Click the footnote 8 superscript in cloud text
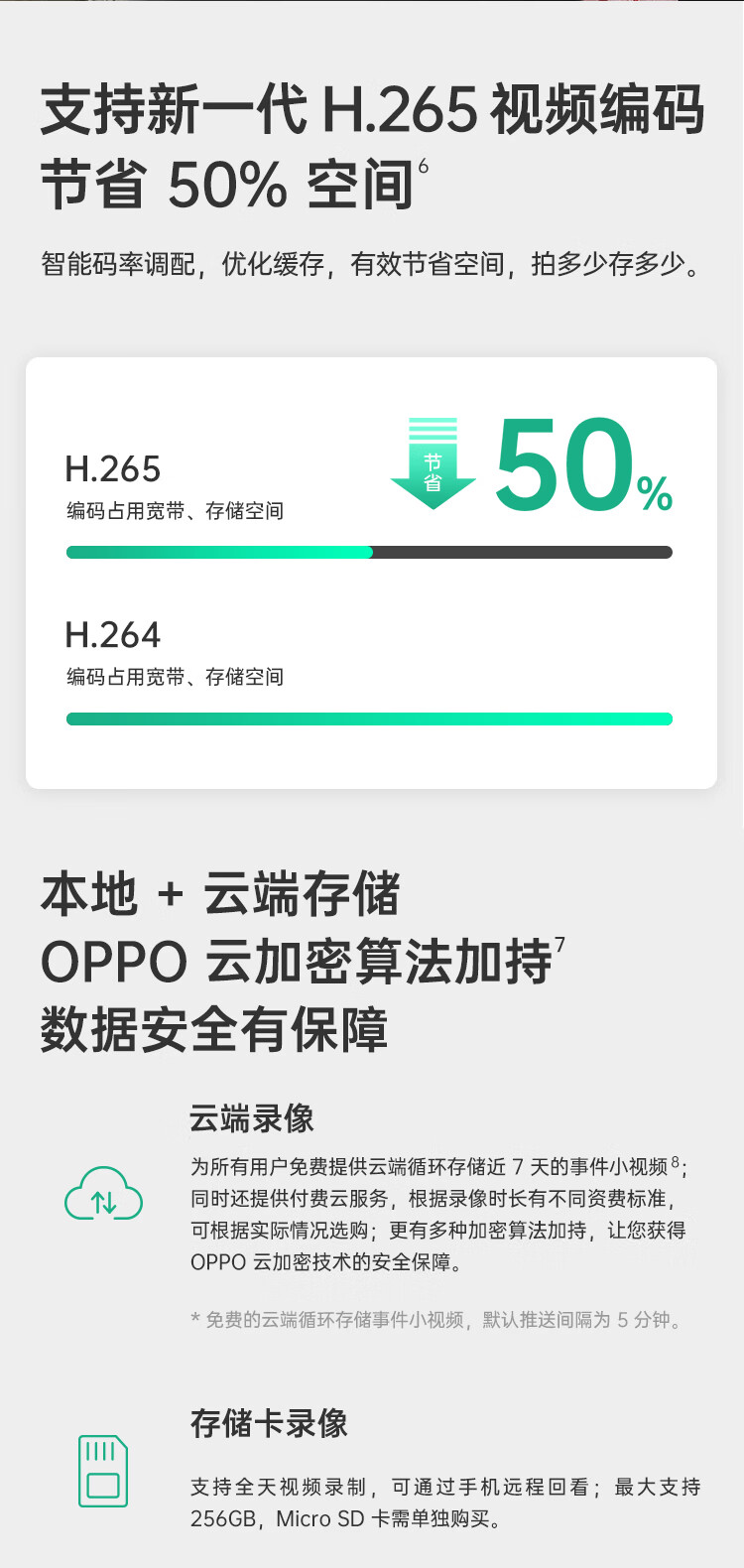 [x=676, y=1161]
